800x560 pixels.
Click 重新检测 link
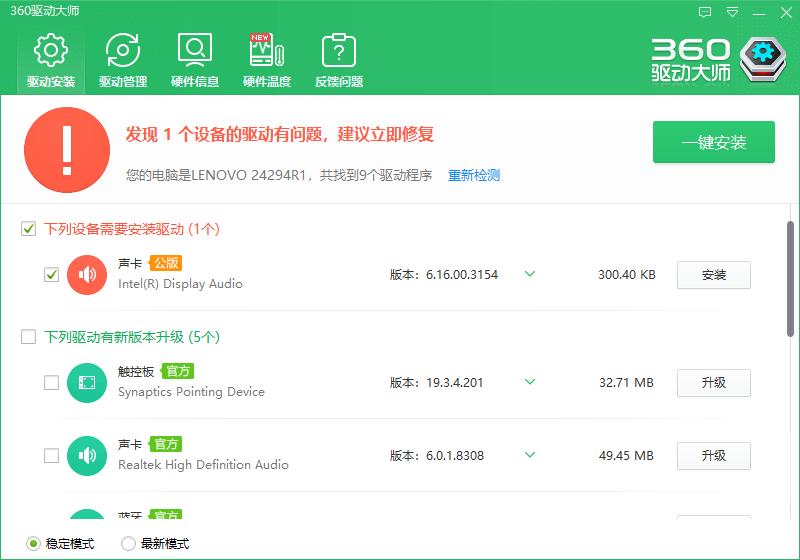[x=474, y=175]
